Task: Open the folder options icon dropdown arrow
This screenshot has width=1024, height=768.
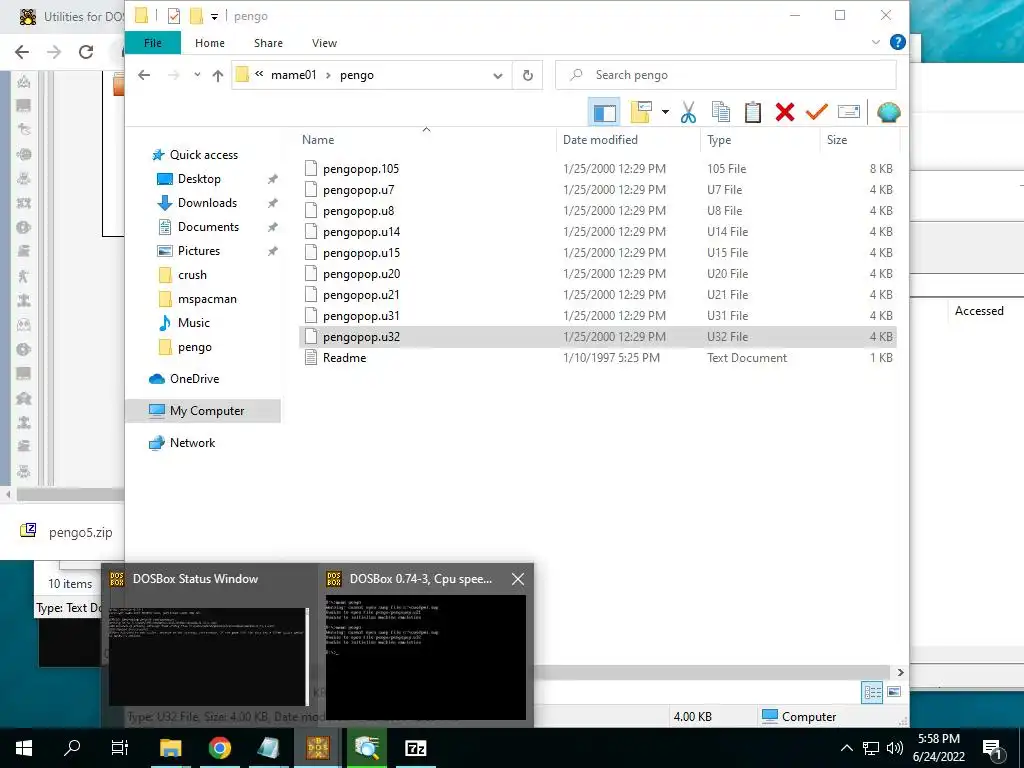Action: click(x=665, y=112)
